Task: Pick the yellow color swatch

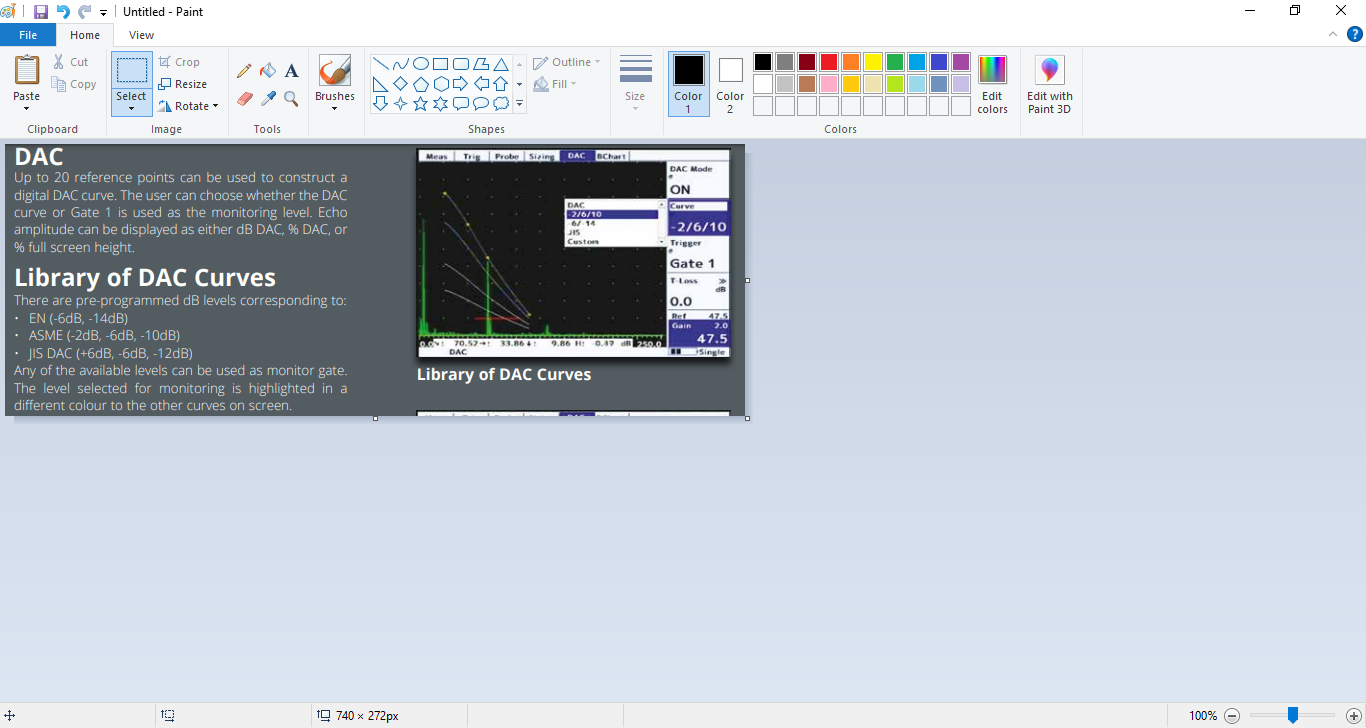Action: click(x=873, y=62)
